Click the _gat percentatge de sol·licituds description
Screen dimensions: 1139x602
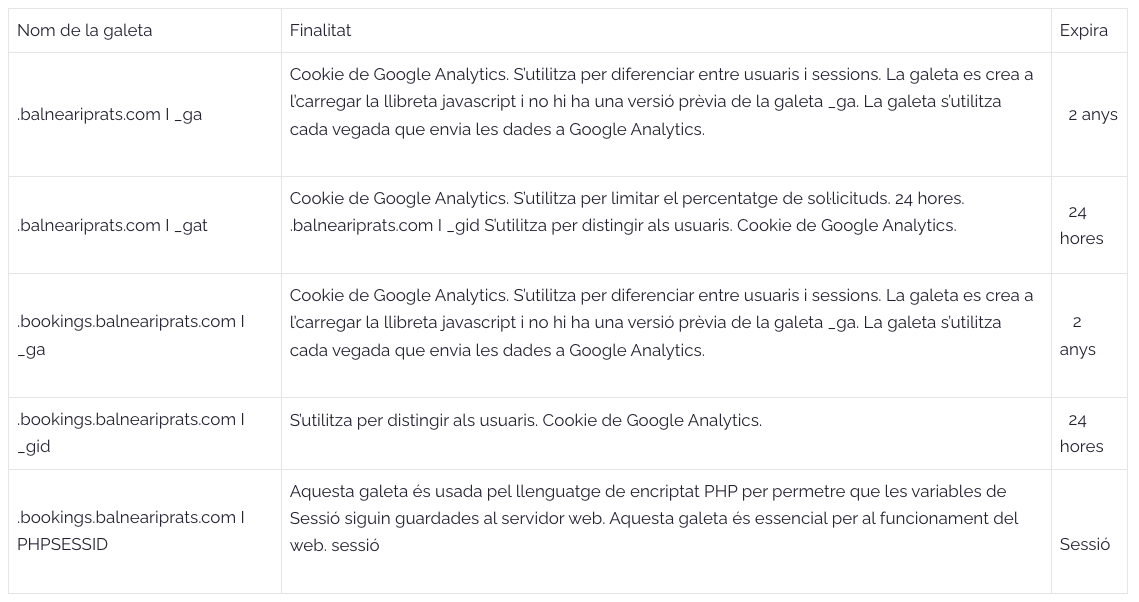pyautogui.click(x=626, y=198)
